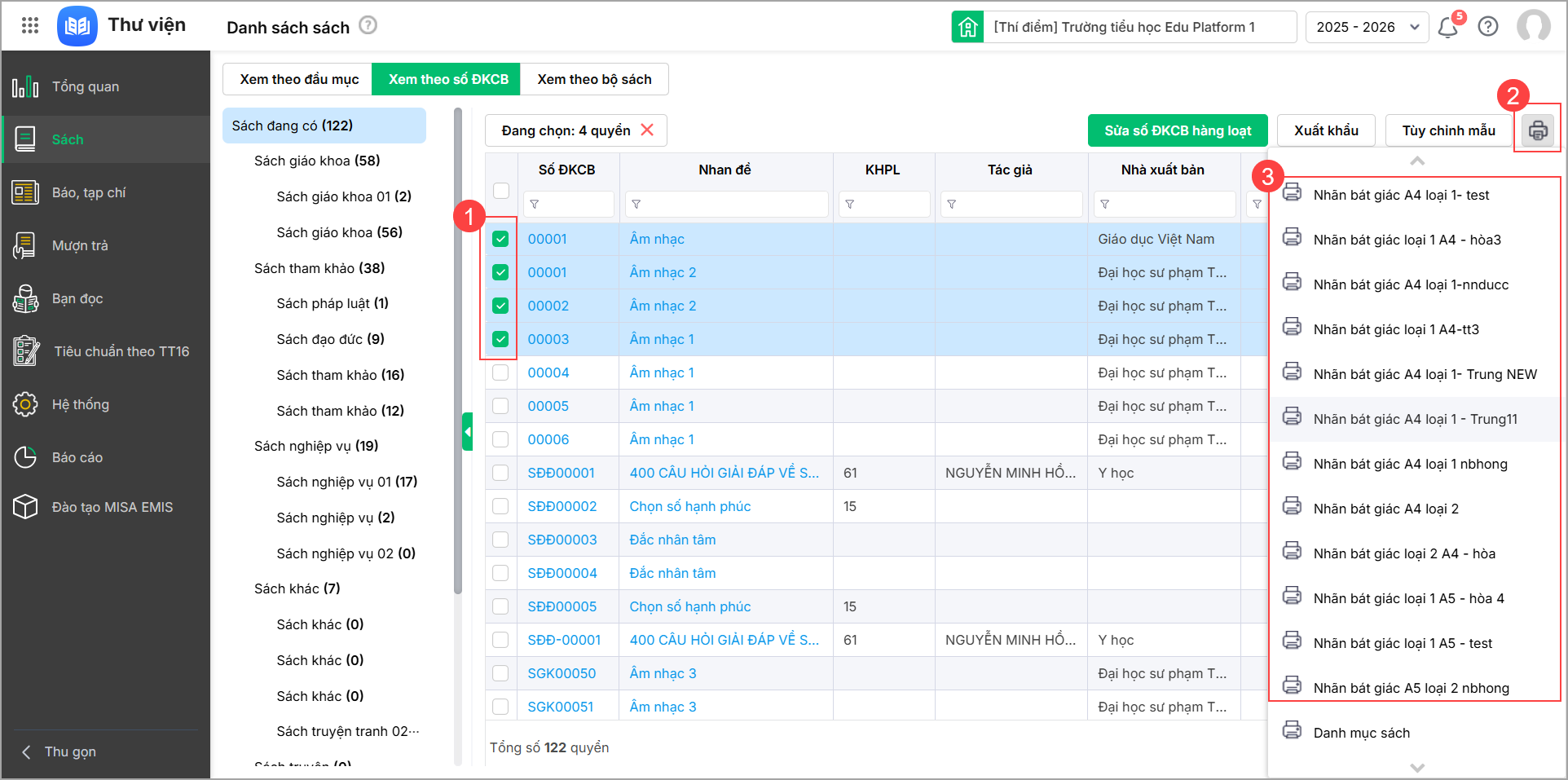
Task: Select Sách tham khảo (38) category
Action: 319,268
